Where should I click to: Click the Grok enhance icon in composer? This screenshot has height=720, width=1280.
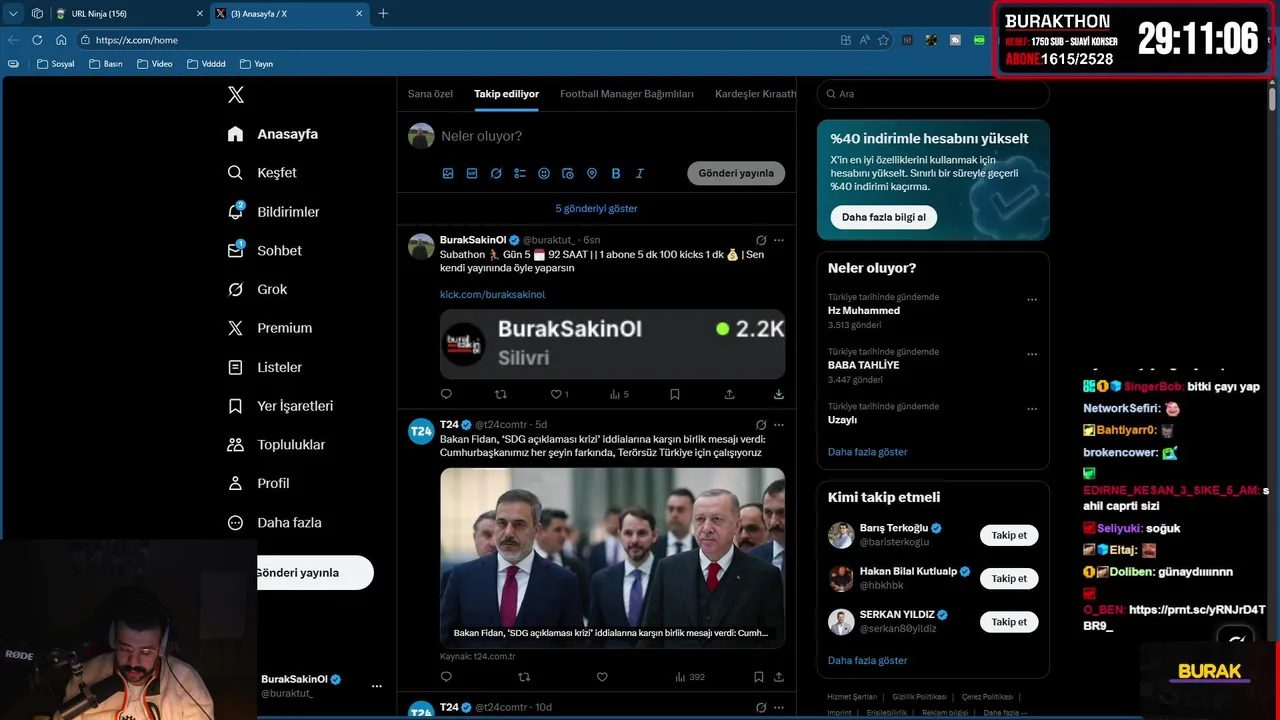[x=496, y=173]
